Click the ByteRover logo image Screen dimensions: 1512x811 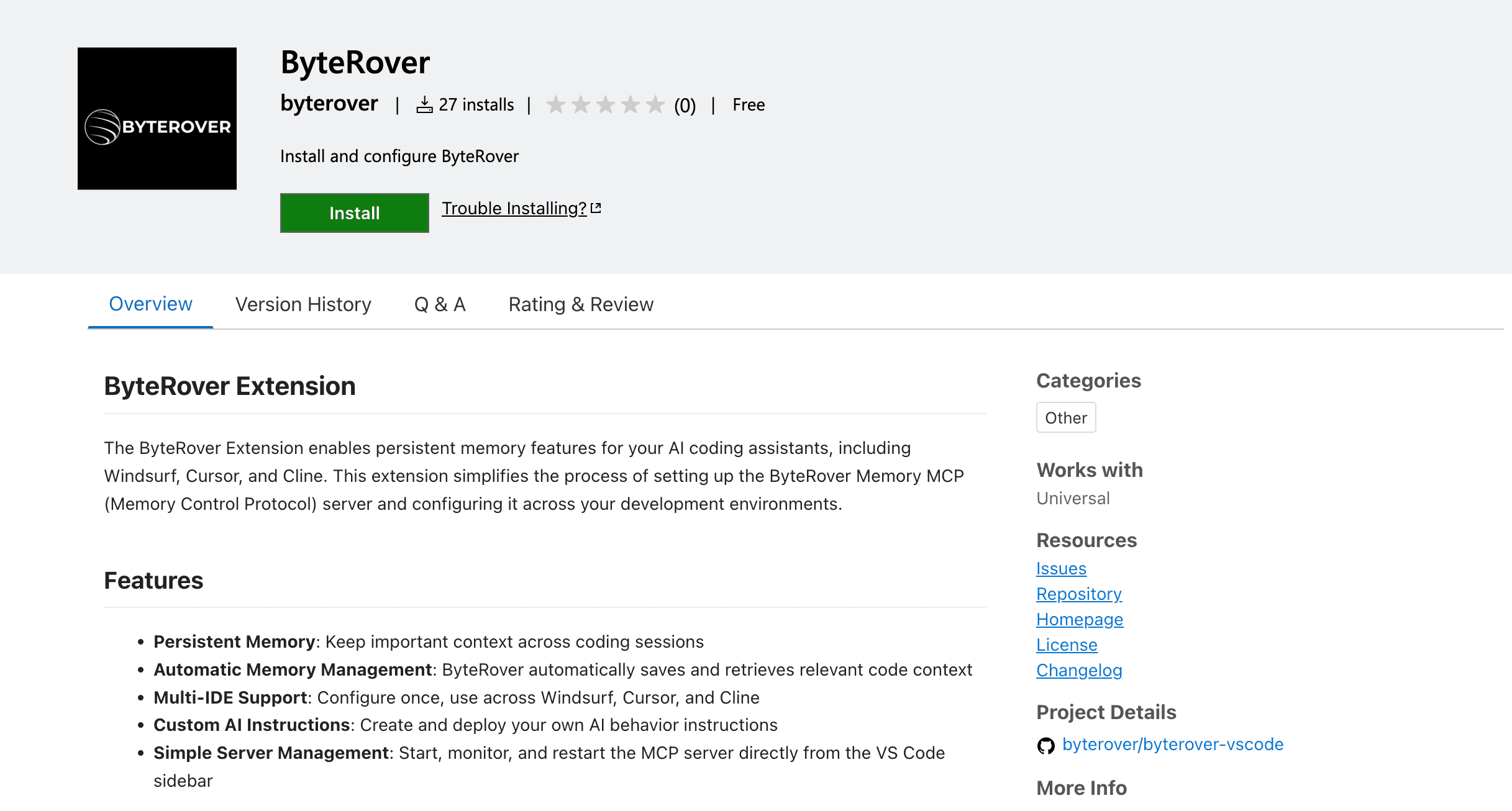(x=157, y=119)
